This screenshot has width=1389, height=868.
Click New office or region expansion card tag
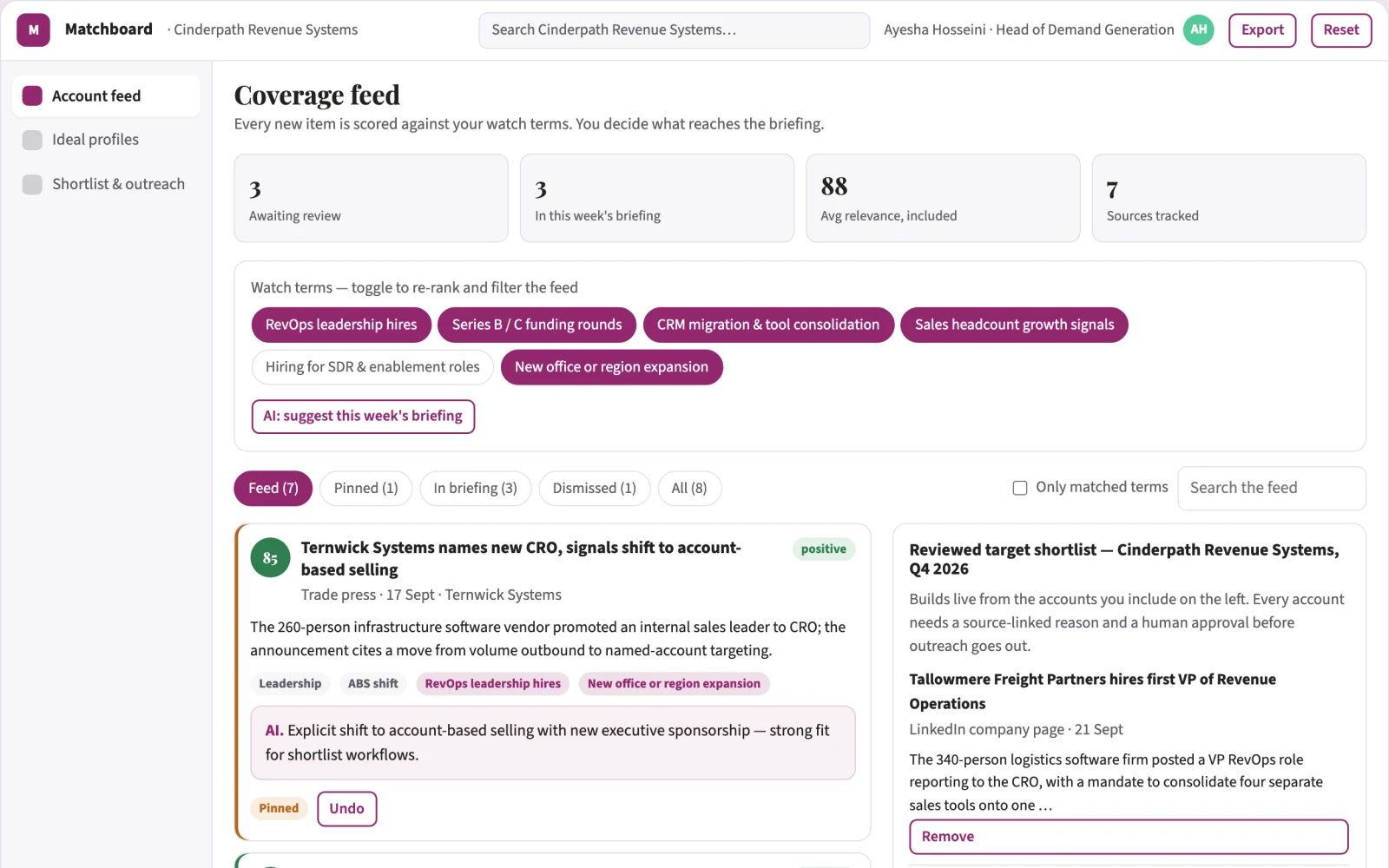pos(674,684)
